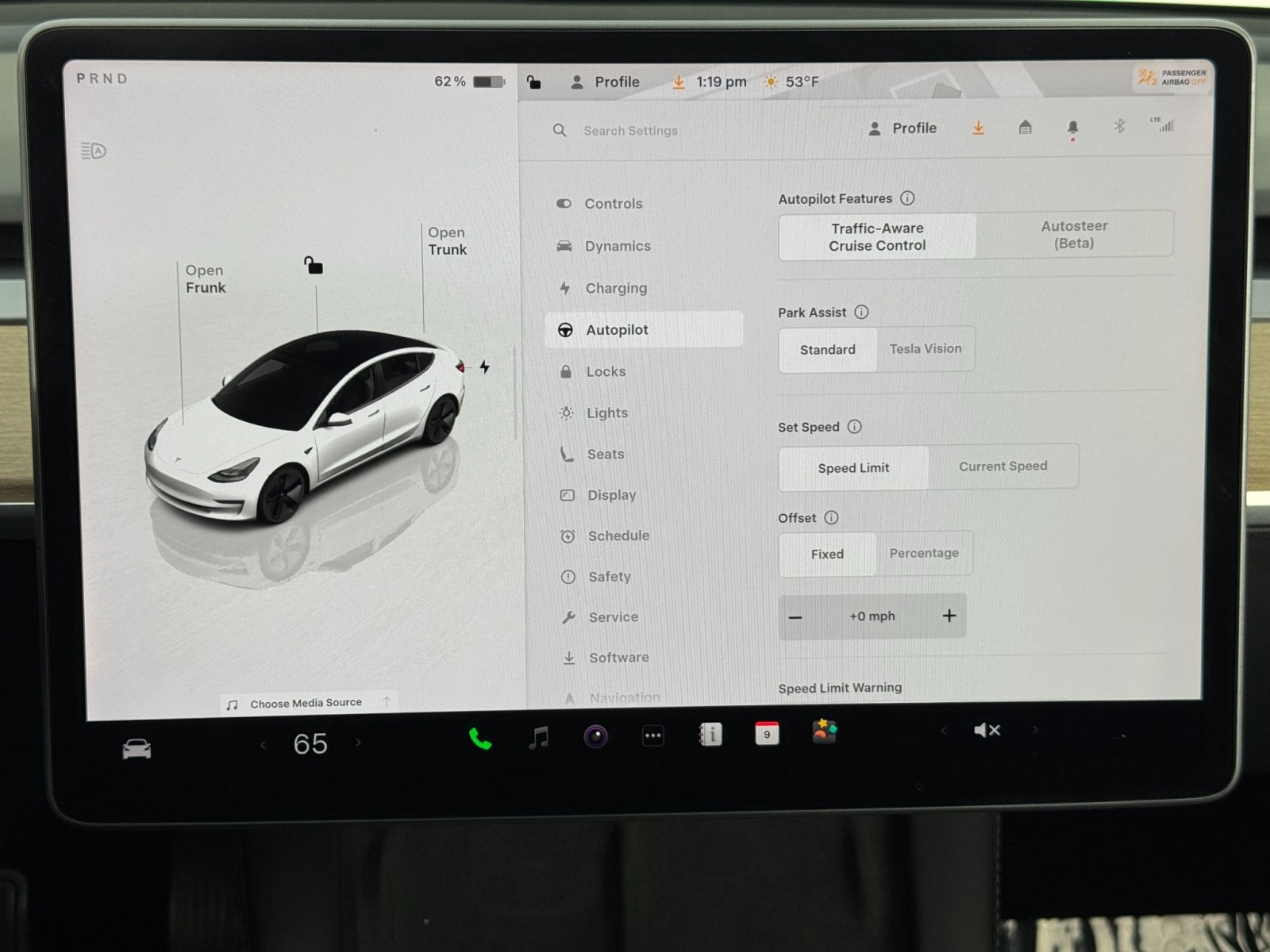Image resolution: width=1270 pixels, height=952 pixels.
Task: Open the calendar app icon
Action: pyautogui.click(x=767, y=734)
